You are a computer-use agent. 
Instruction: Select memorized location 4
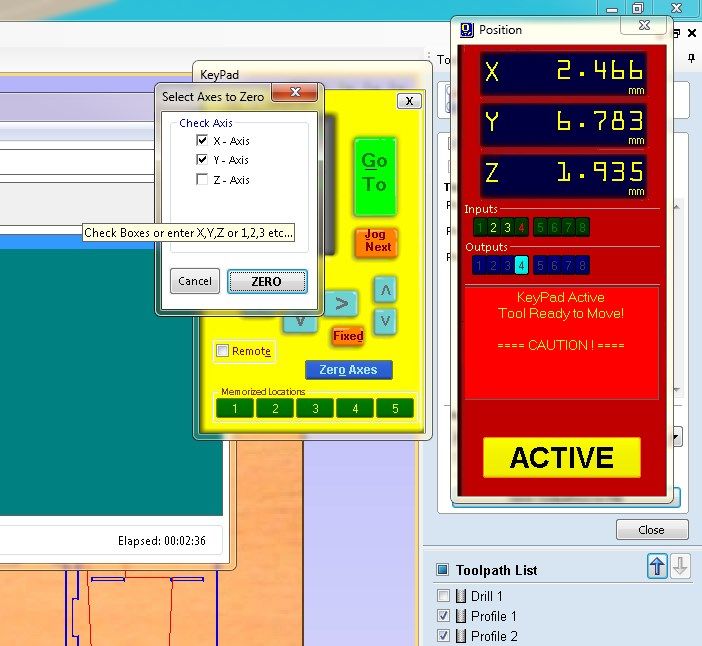355,408
